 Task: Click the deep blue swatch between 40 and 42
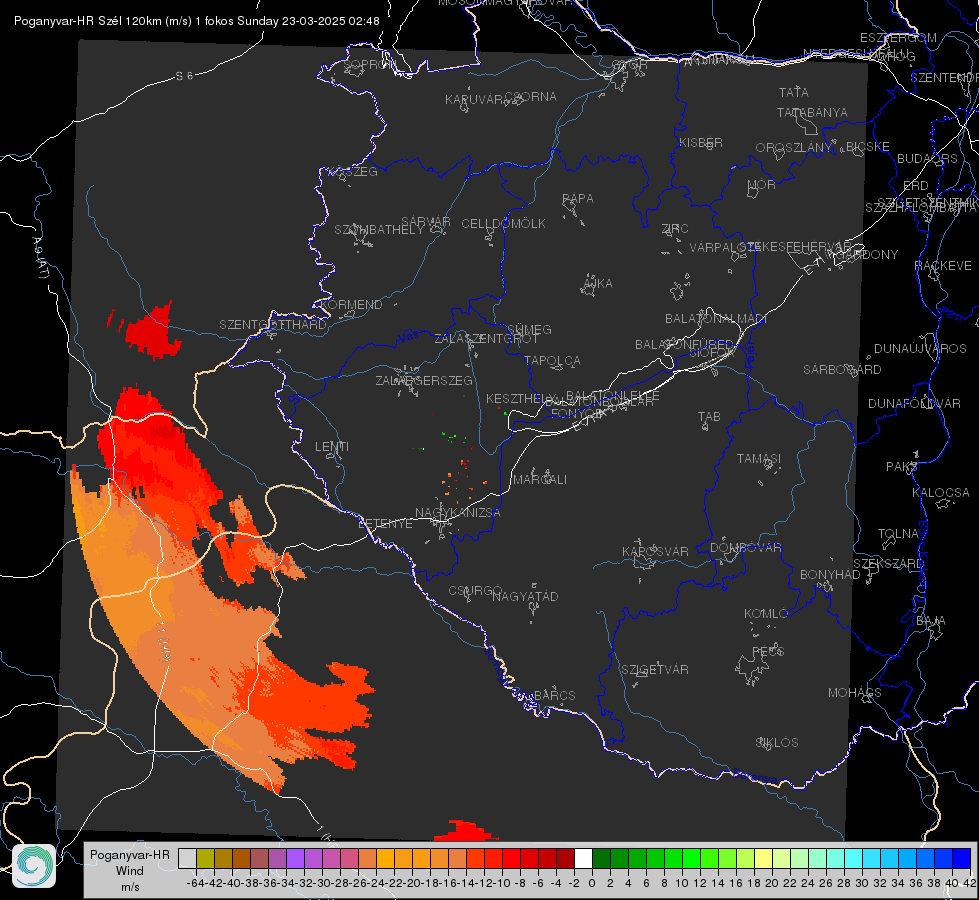962,858
